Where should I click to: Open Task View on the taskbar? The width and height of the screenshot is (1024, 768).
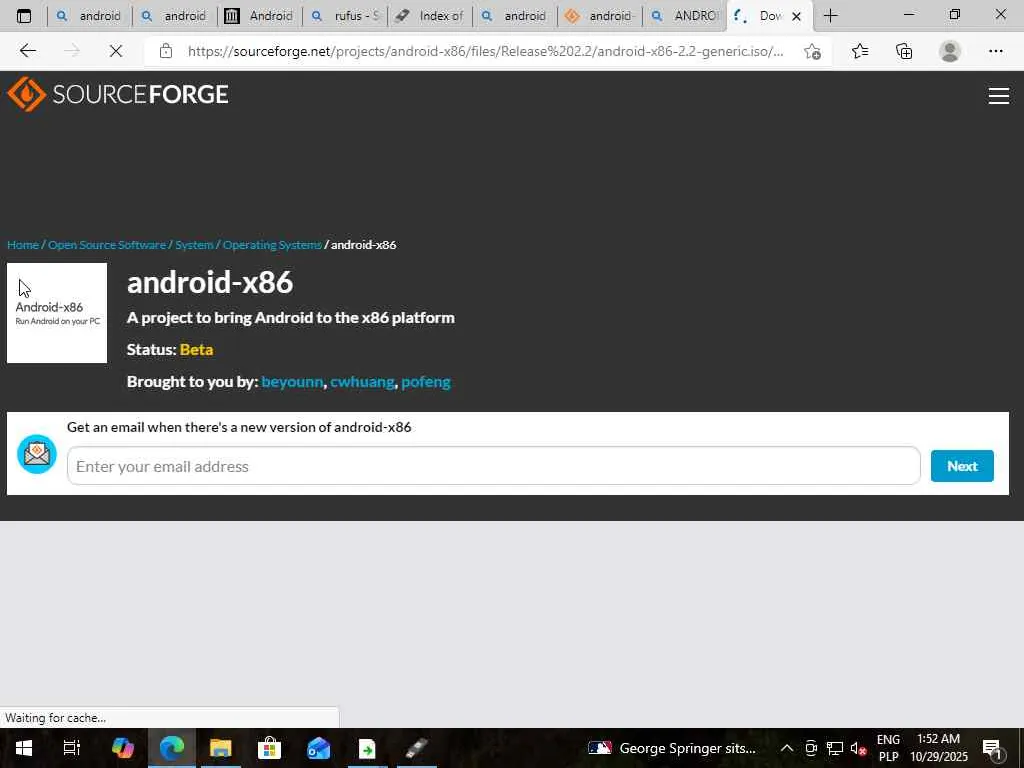click(72, 748)
